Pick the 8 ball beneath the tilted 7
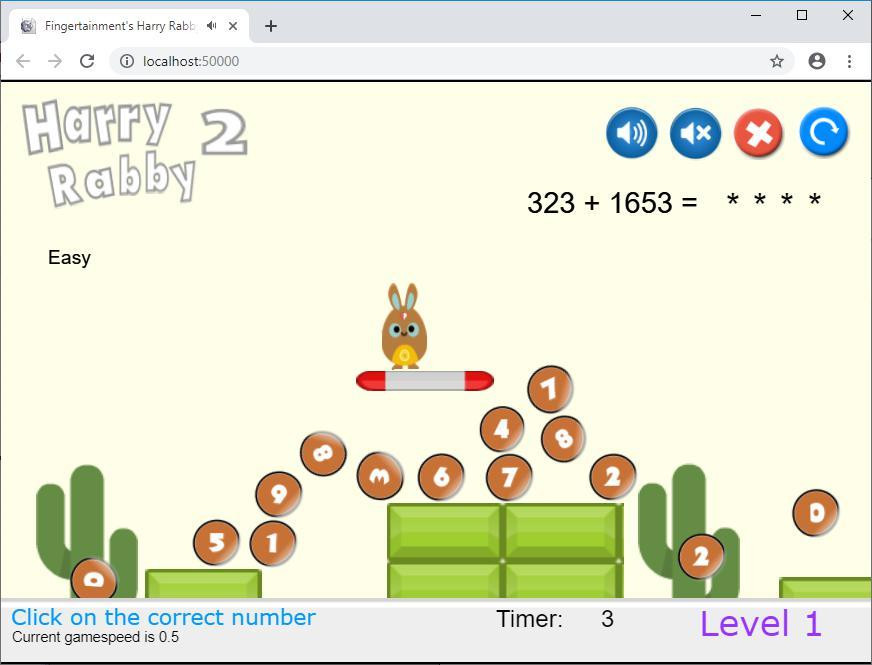Image resolution: width=872 pixels, height=665 pixels. (x=563, y=439)
